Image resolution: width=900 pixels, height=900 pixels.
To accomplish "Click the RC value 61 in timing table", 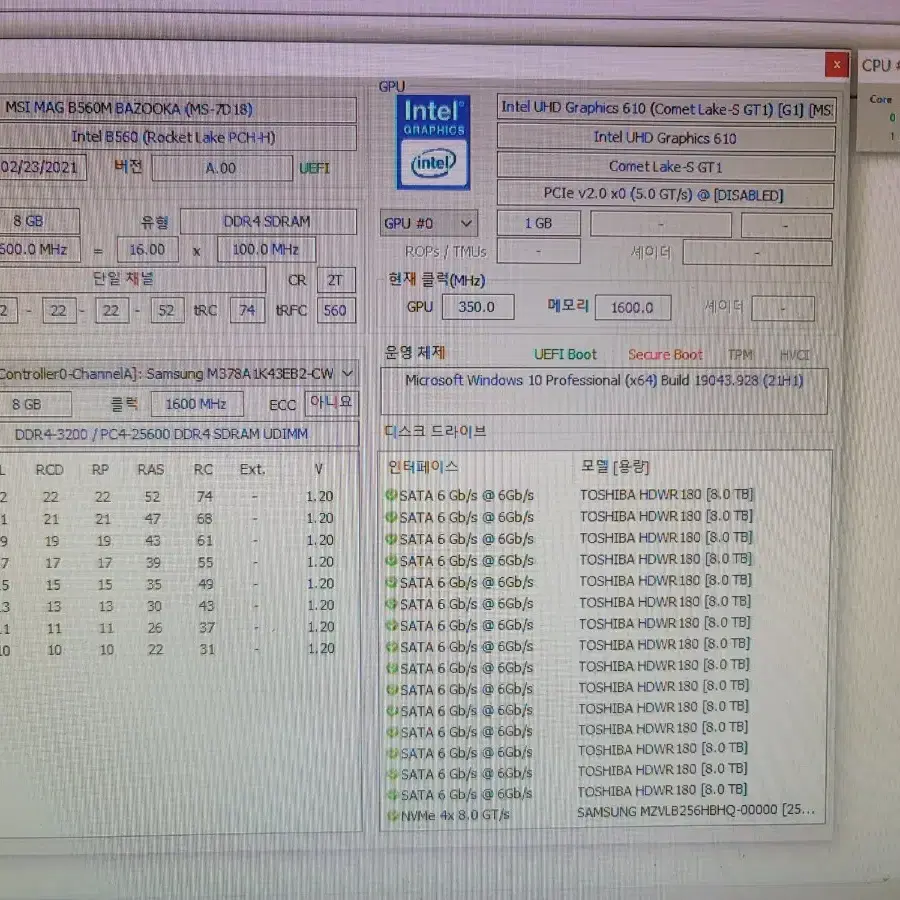I will (205, 540).
